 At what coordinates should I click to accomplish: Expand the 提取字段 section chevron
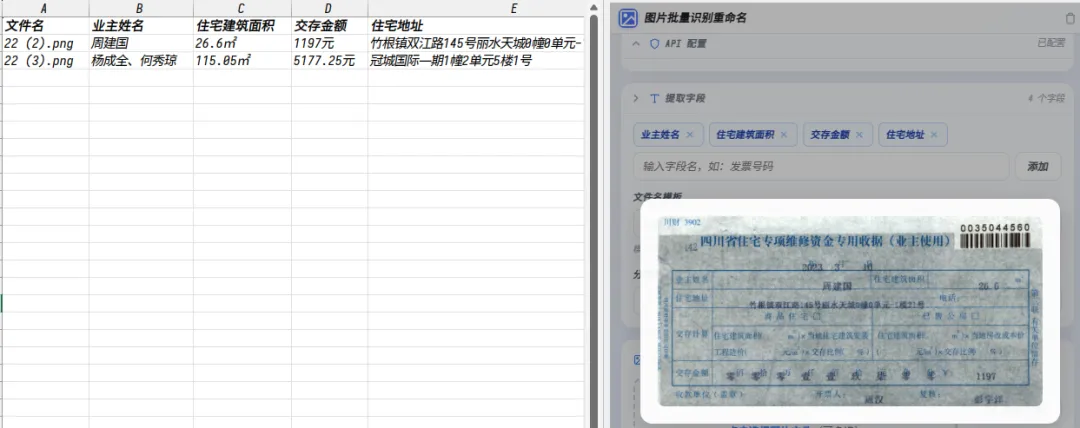click(636, 99)
